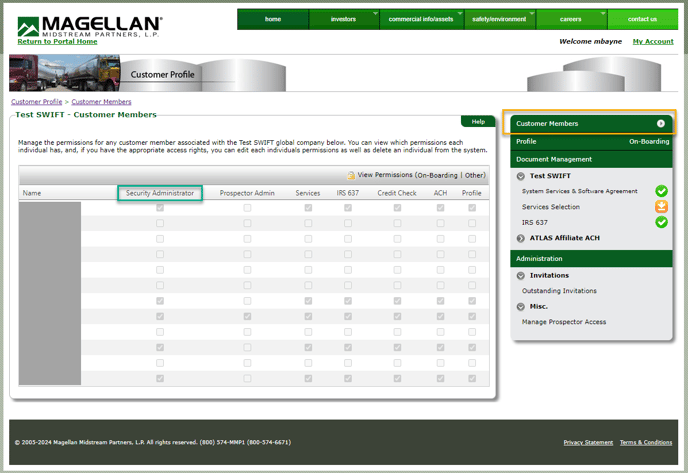Click the Welcome mbayne text
The image size is (688, 473).
[x=590, y=42]
